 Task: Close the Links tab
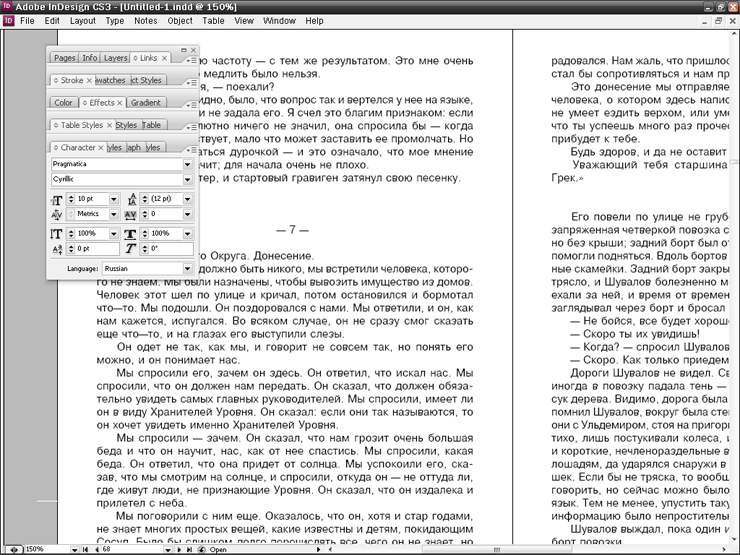pos(164,58)
